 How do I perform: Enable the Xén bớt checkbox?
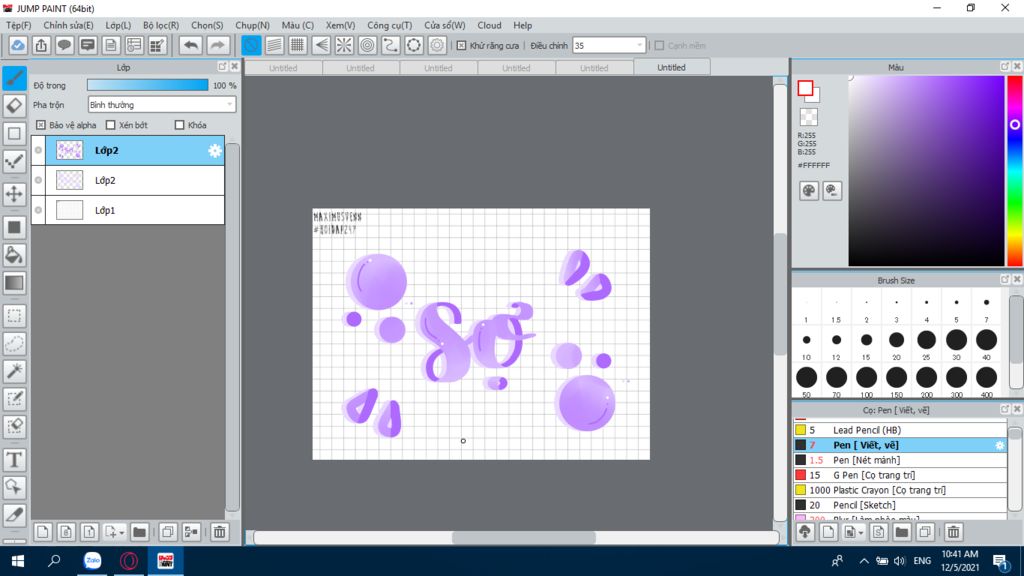tap(110, 125)
